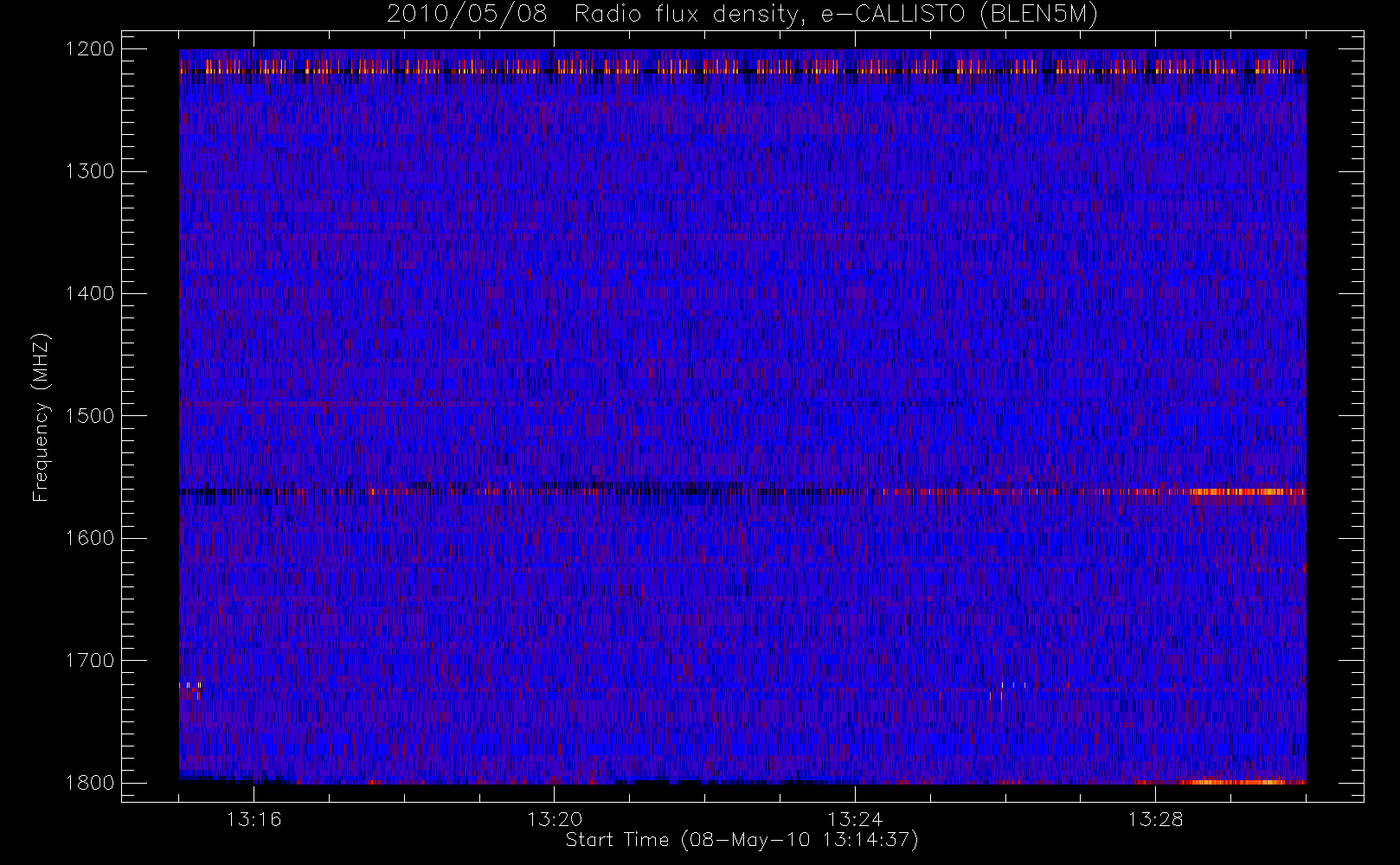The image size is (1400, 865).
Task: Click the 13:16 time tick label
Action: coord(254,819)
